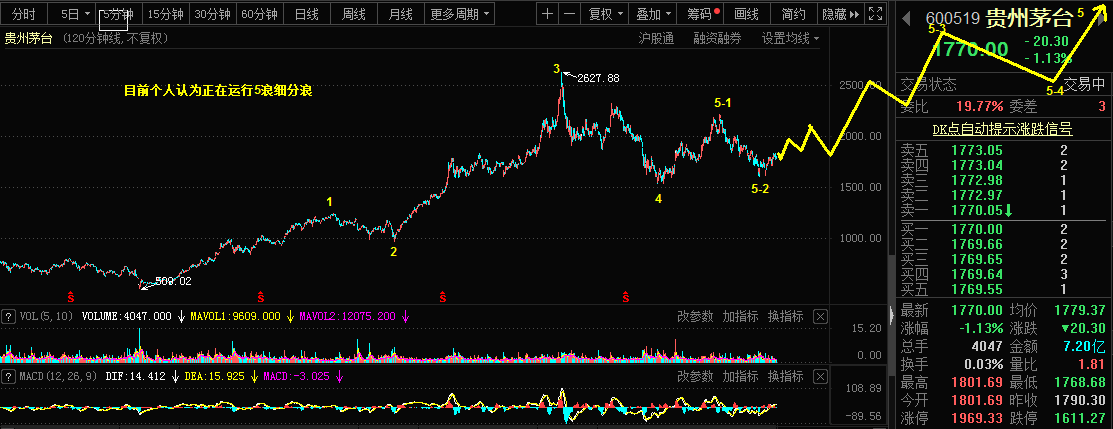The height and width of the screenshot is (429, 1113).
Task: Click the 2627.88 high price label
Action: 598,78
